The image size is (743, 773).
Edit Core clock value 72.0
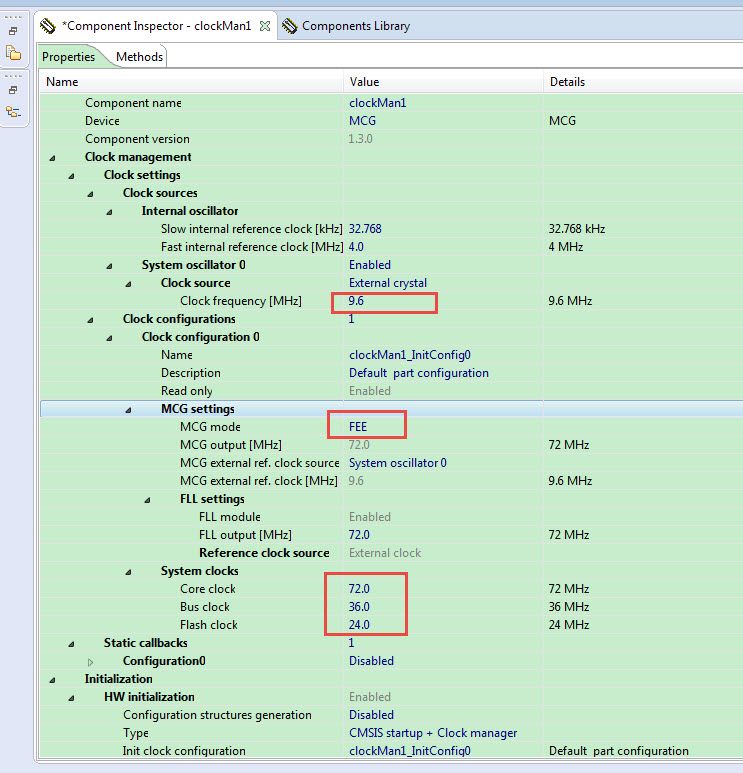tap(359, 589)
